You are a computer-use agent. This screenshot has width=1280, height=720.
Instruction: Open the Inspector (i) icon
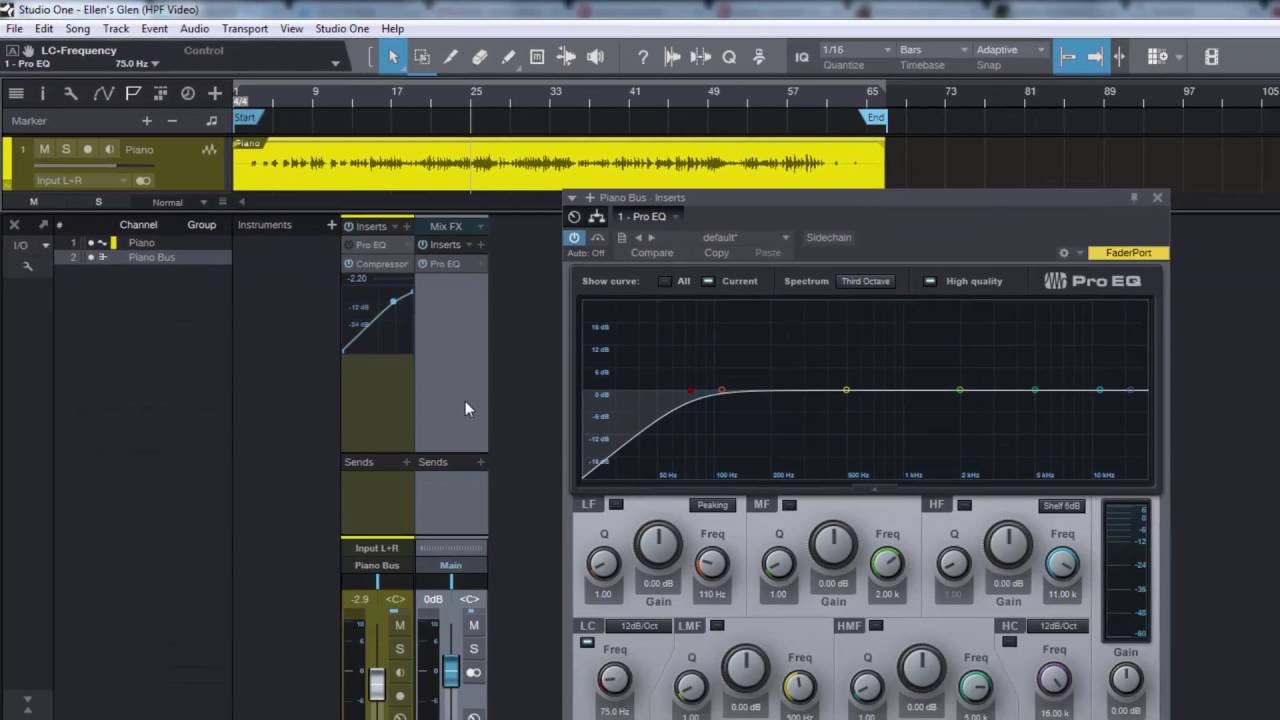pos(42,93)
